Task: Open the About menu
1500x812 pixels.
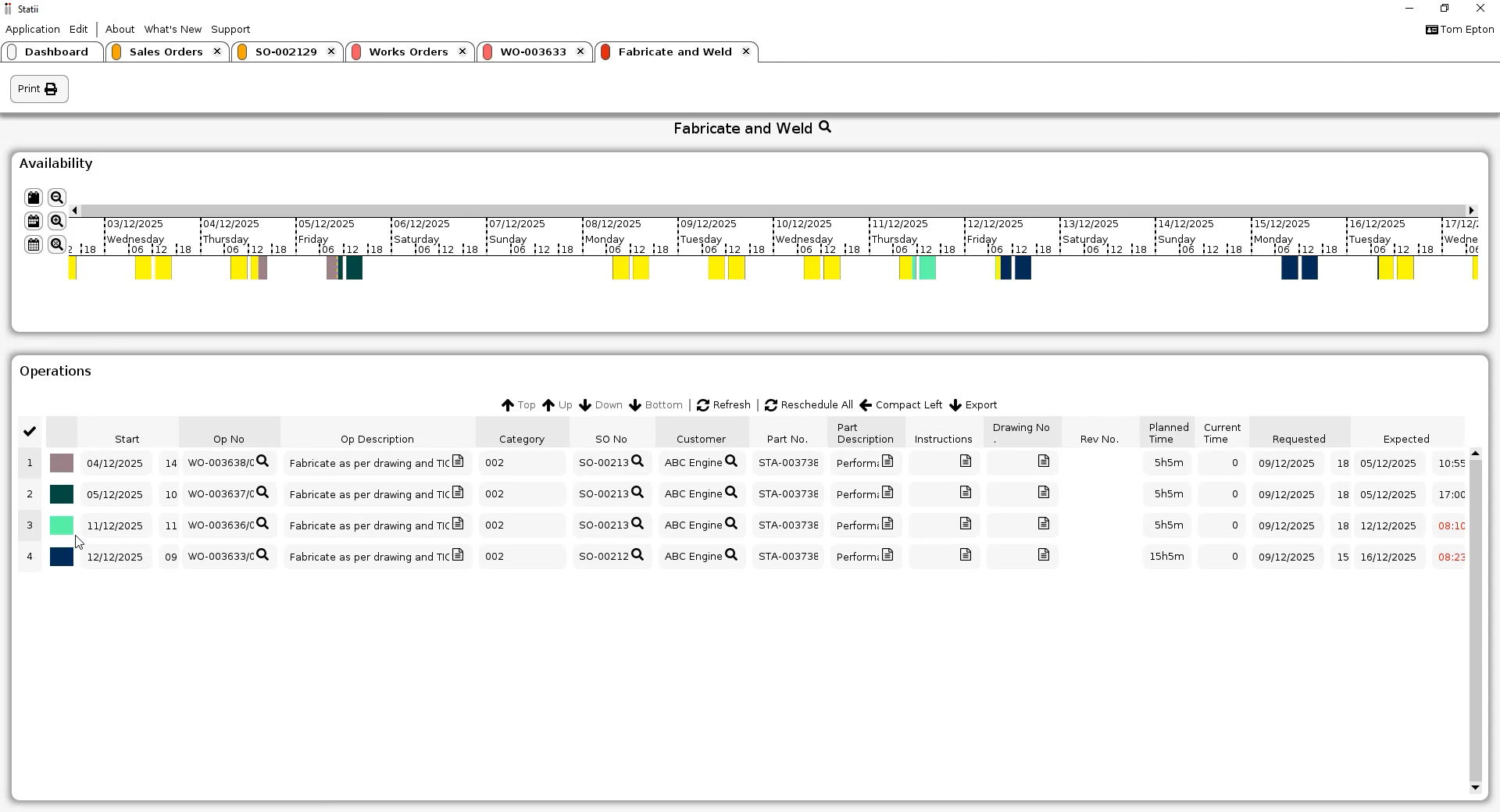Action: pos(120,30)
